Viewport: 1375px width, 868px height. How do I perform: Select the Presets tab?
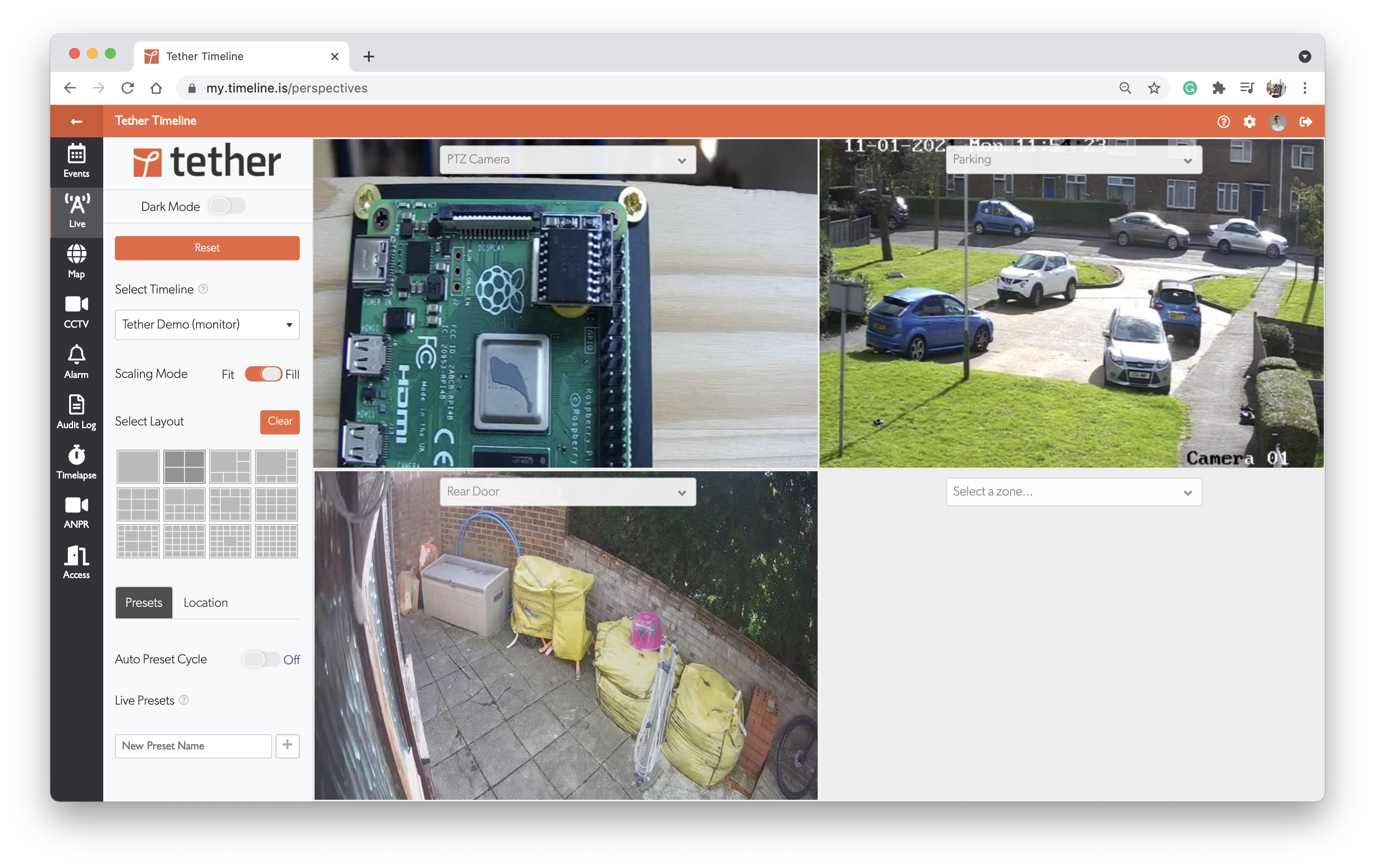pos(143,602)
